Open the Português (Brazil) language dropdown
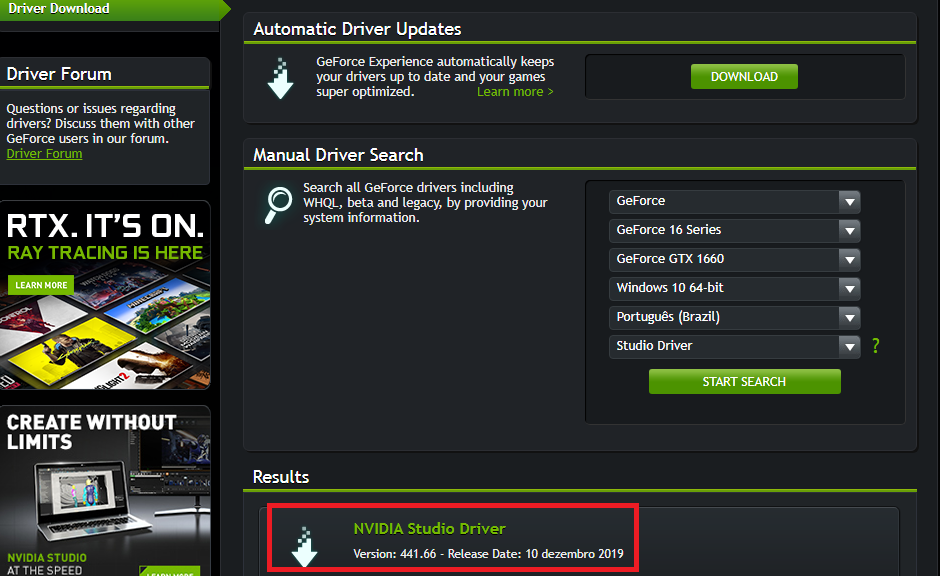 (x=734, y=317)
